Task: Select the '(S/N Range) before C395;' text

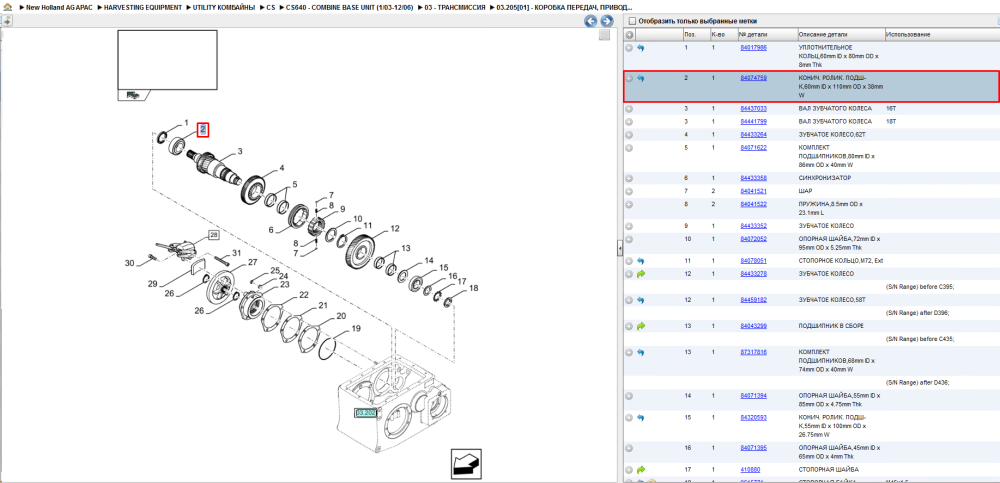Action: 919,287
